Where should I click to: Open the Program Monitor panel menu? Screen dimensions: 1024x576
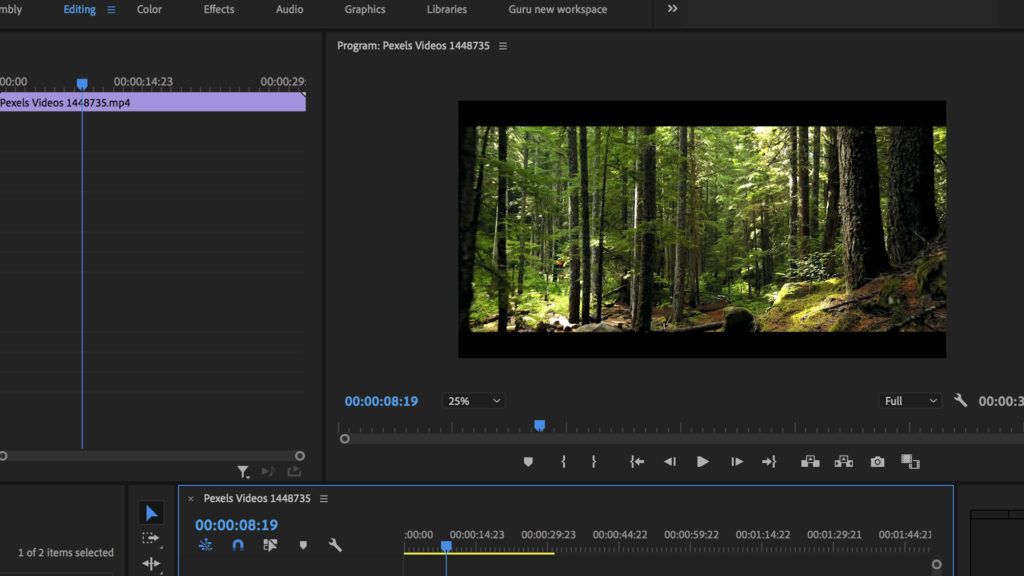pos(502,45)
